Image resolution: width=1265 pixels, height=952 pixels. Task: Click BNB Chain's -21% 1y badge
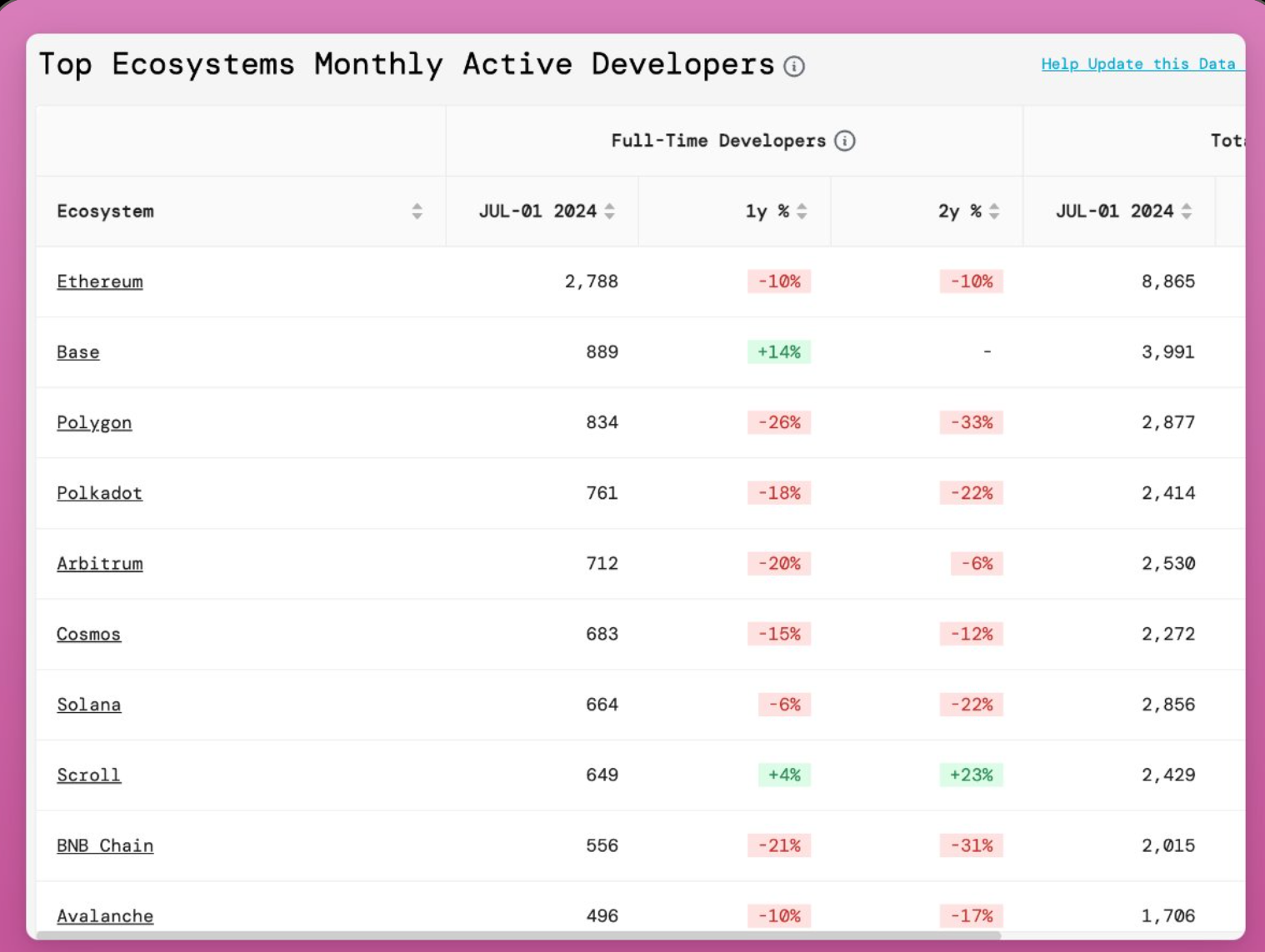[779, 846]
